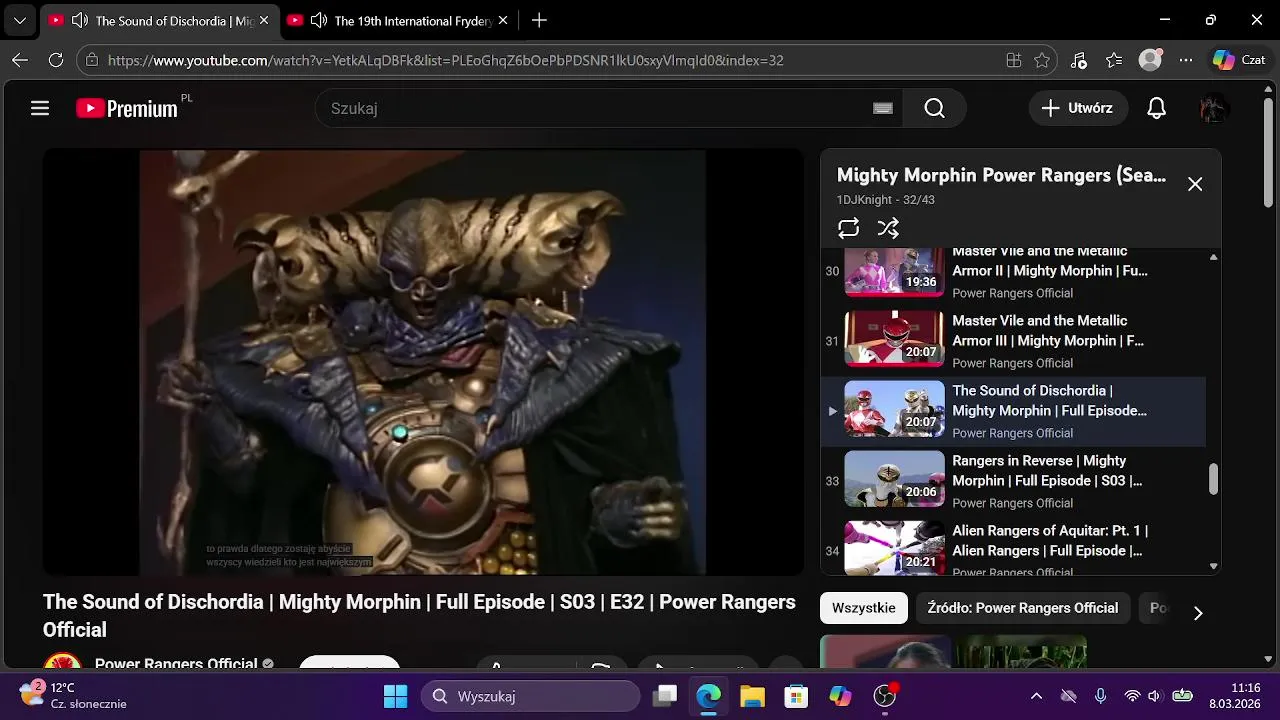Click page scrollbar down arrow

pyautogui.click(x=1269, y=659)
